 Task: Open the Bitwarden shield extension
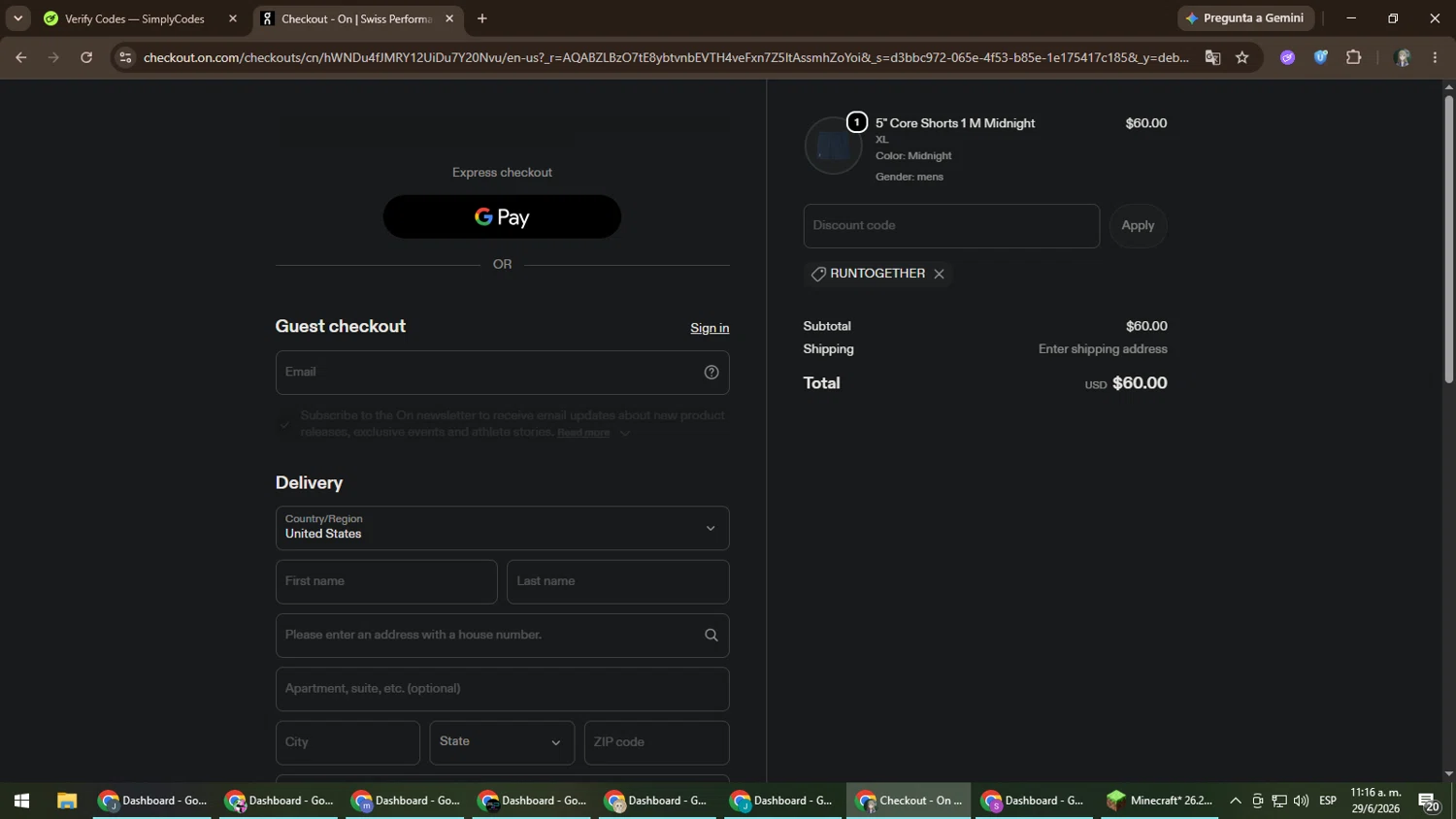(1321, 58)
